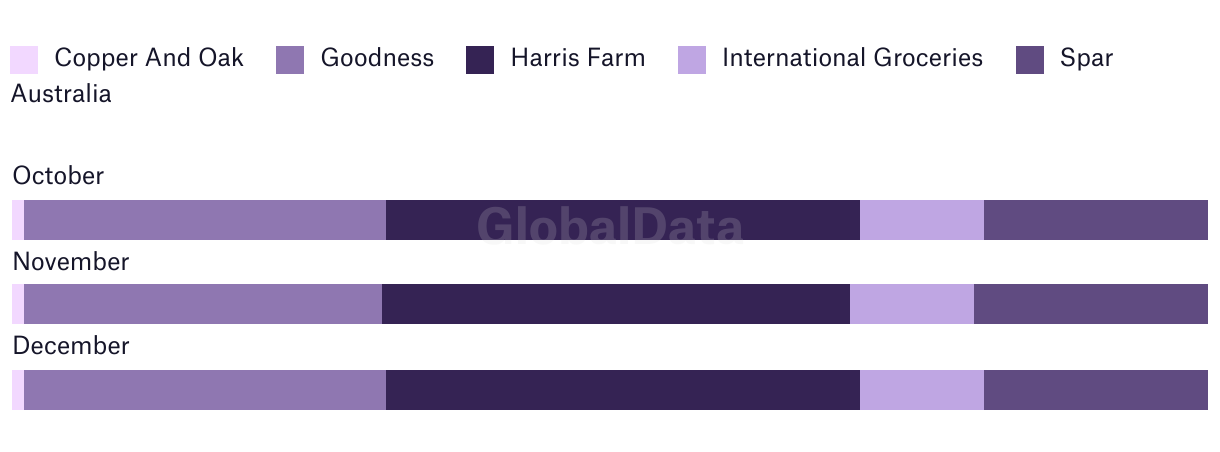Image resolution: width=1220 pixels, height=452 pixels.
Task: Select the December Goodness bar segment
Action: click(205, 390)
